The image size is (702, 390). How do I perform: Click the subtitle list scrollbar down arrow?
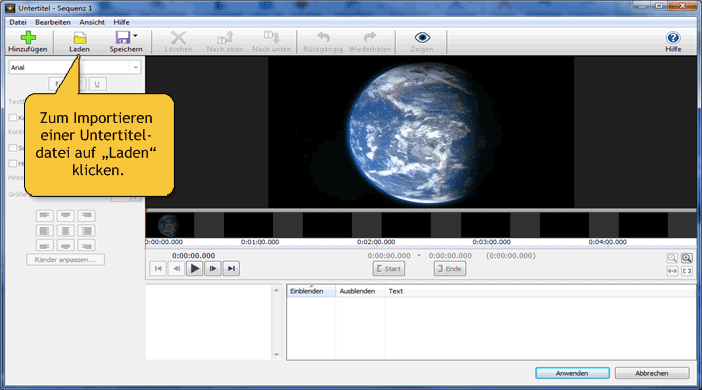276,354
